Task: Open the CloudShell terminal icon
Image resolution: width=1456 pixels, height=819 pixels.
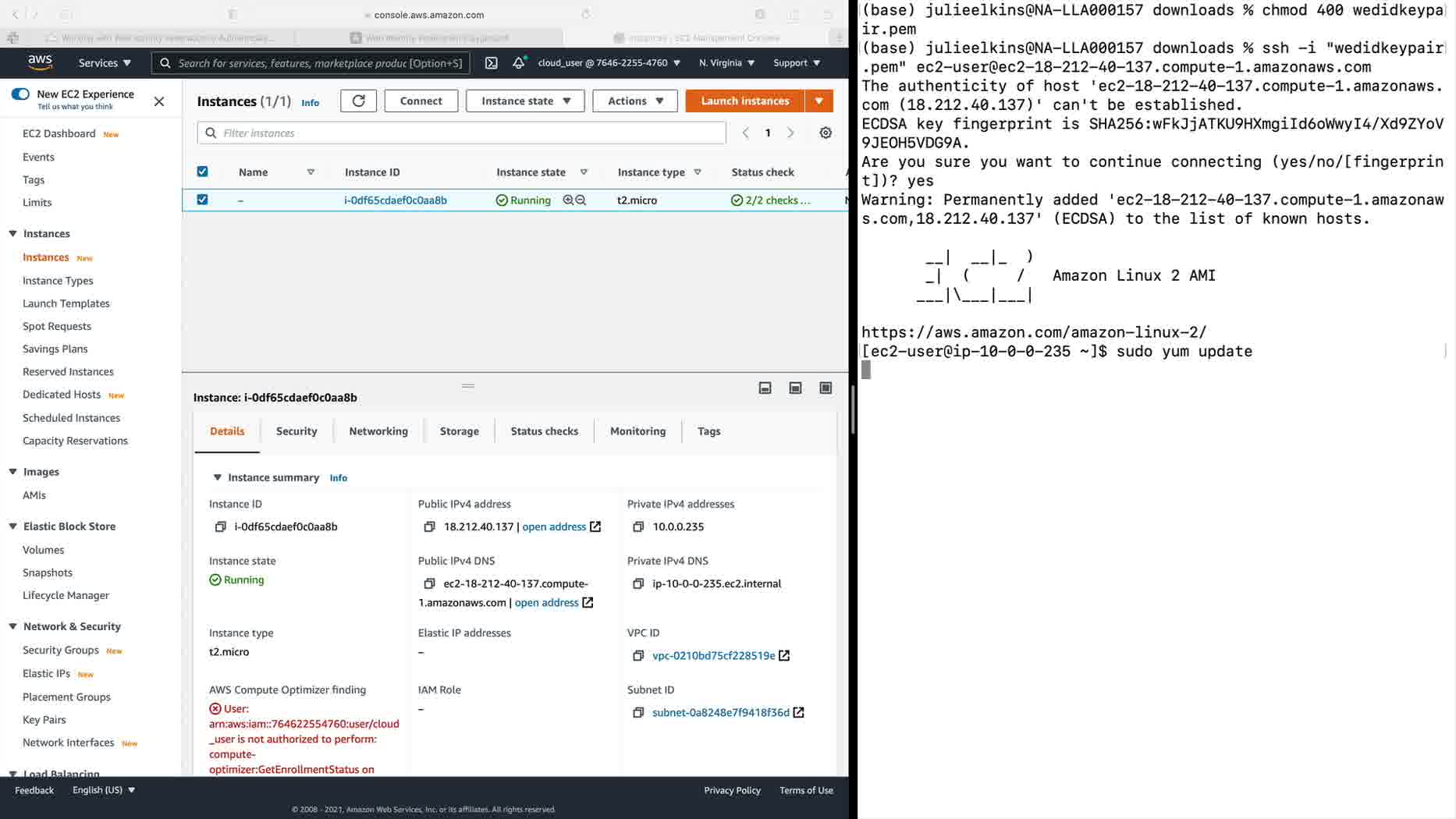Action: (x=491, y=62)
